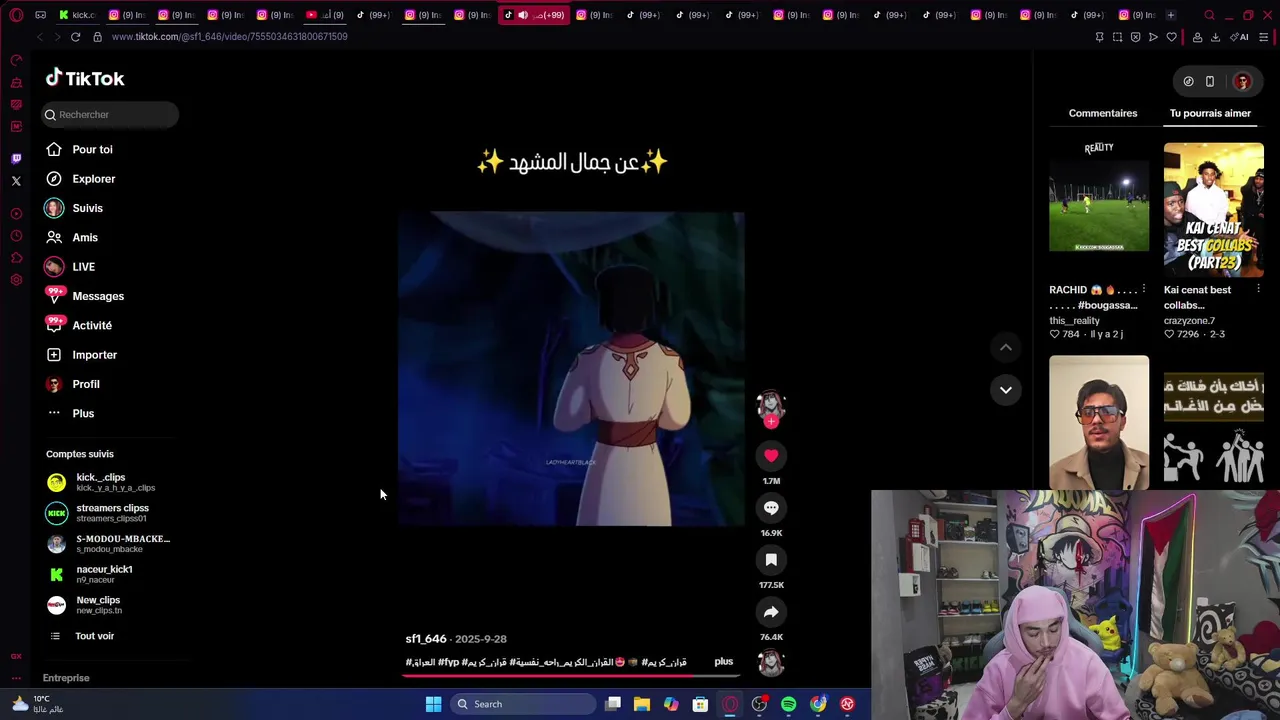Image resolution: width=1280 pixels, height=720 pixels.
Task: Open Twitch in the Opera sidebar
Action: click(16, 159)
